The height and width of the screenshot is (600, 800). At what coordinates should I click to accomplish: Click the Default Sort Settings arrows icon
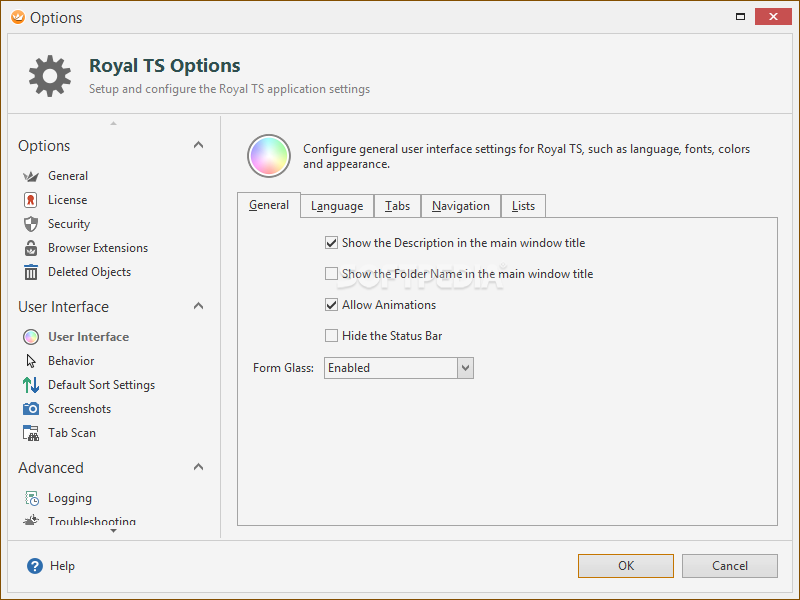pyautogui.click(x=31, y=385)
